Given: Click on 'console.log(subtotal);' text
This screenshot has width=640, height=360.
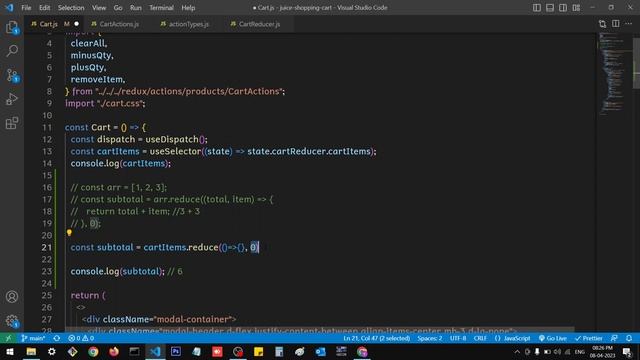Looking at the screenshot, I should pyautogui.click(x=118, y=271).
